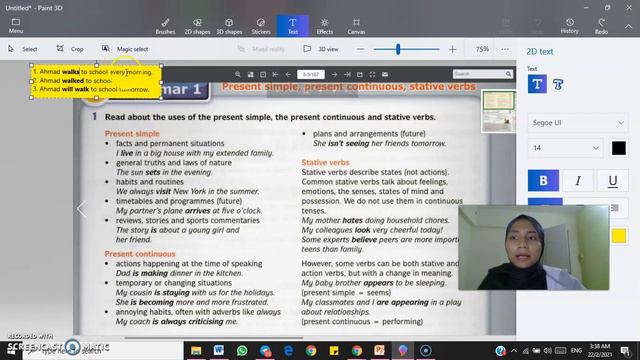Open the Paint 3D Menu
Screen dimensions: 640x360
click(x=16, y=26)
